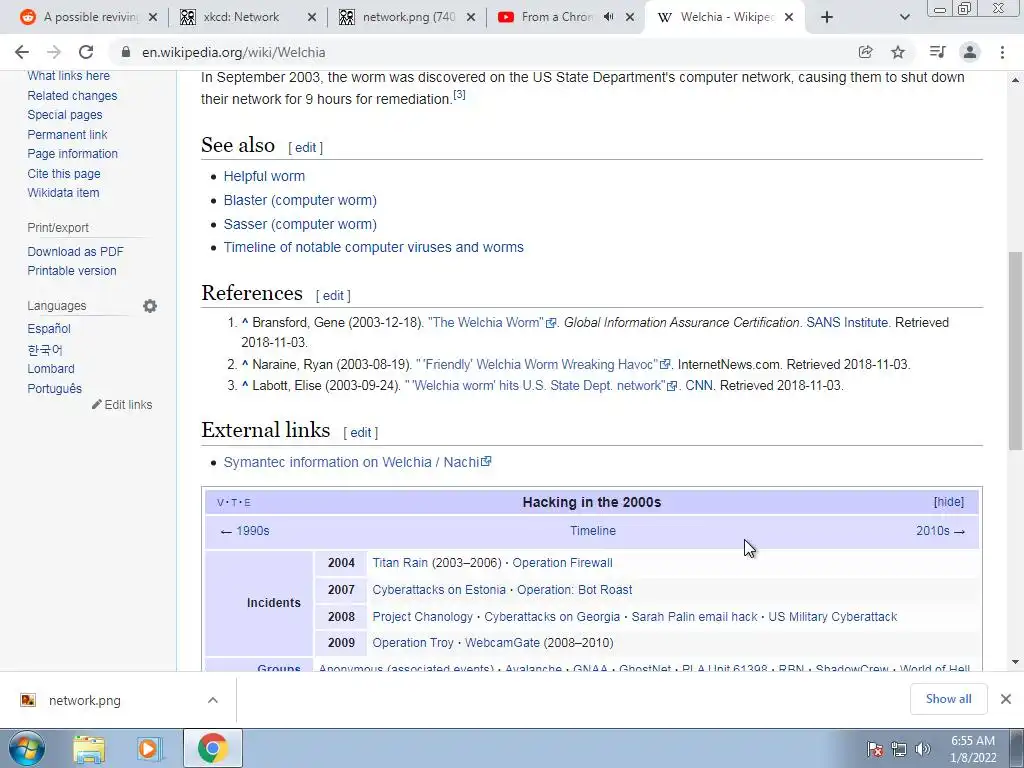The width and height of the screenshot is (1024, 768).
Task: Open 'Timeline of notable computer viruses and worms'
Action: (374, 248)
